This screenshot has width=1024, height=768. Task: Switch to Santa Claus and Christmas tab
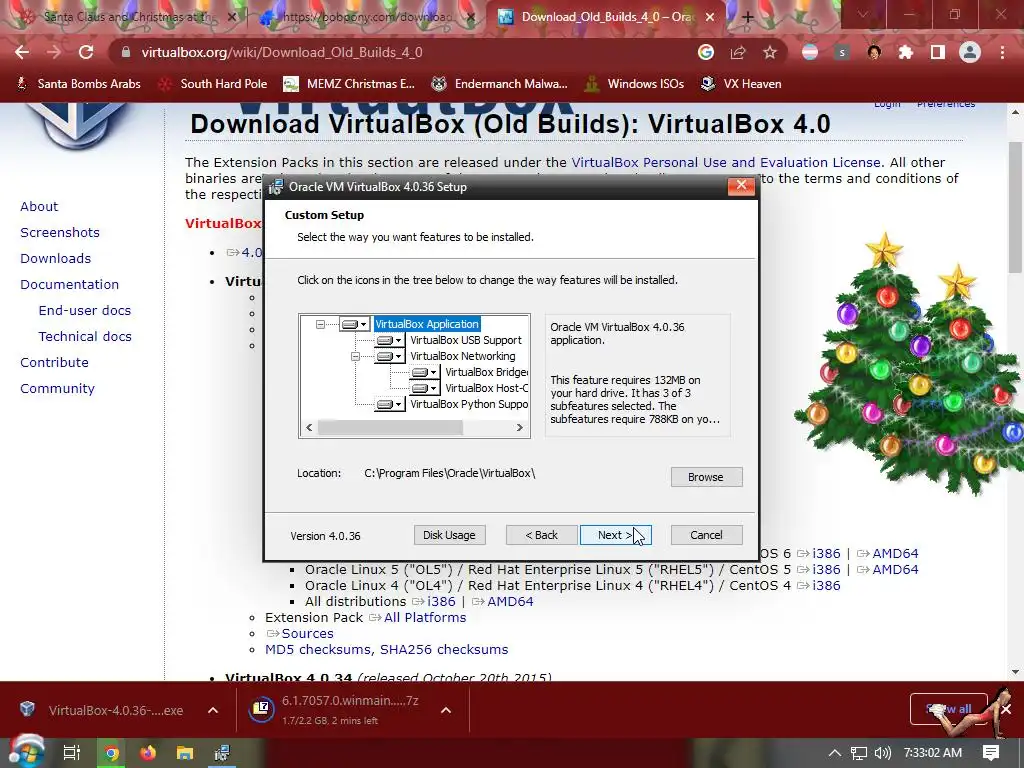[x=128, y=17]
